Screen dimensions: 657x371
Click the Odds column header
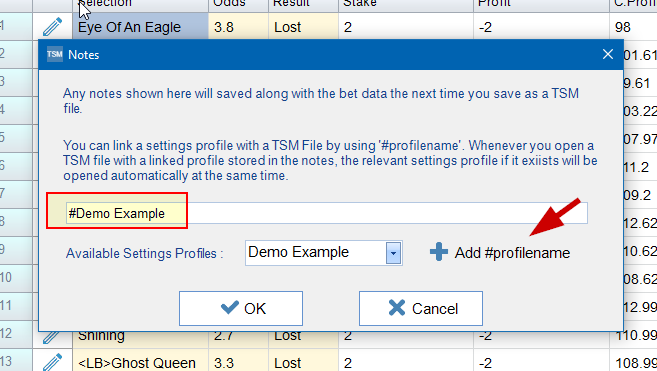pyautogui.click(x=238, y=4)
